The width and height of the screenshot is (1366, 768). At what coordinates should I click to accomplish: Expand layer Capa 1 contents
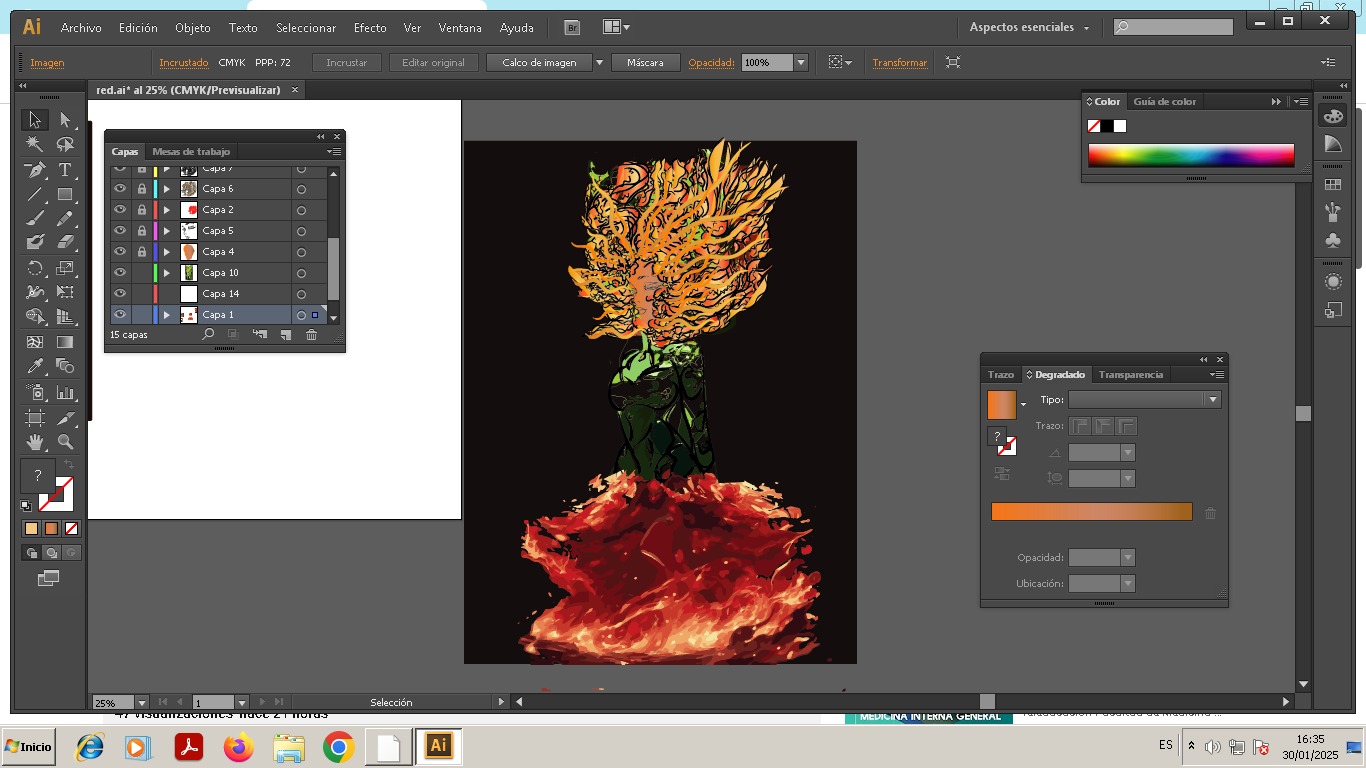tap(167, 315)
